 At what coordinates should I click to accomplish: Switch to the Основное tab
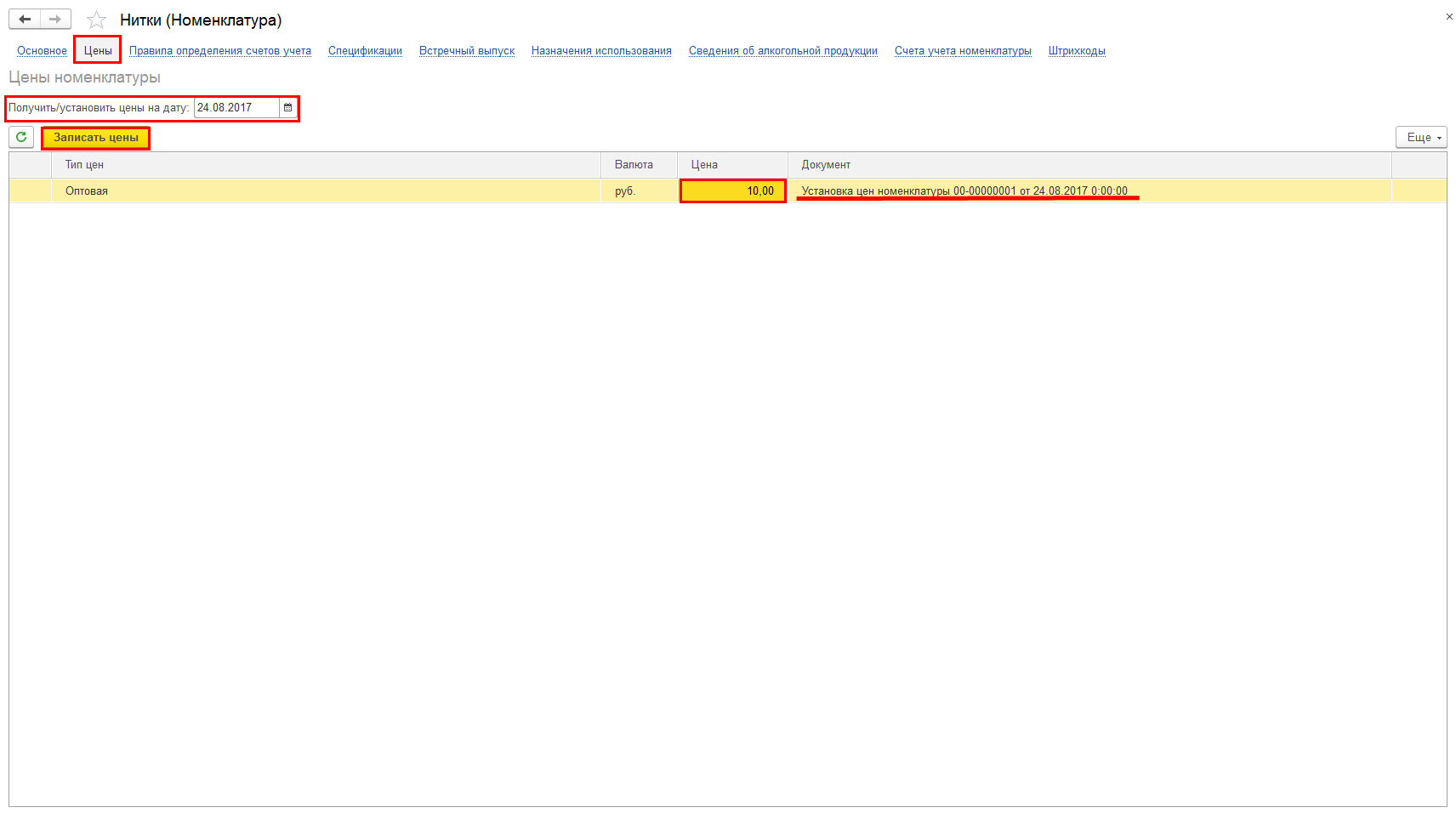42,51
